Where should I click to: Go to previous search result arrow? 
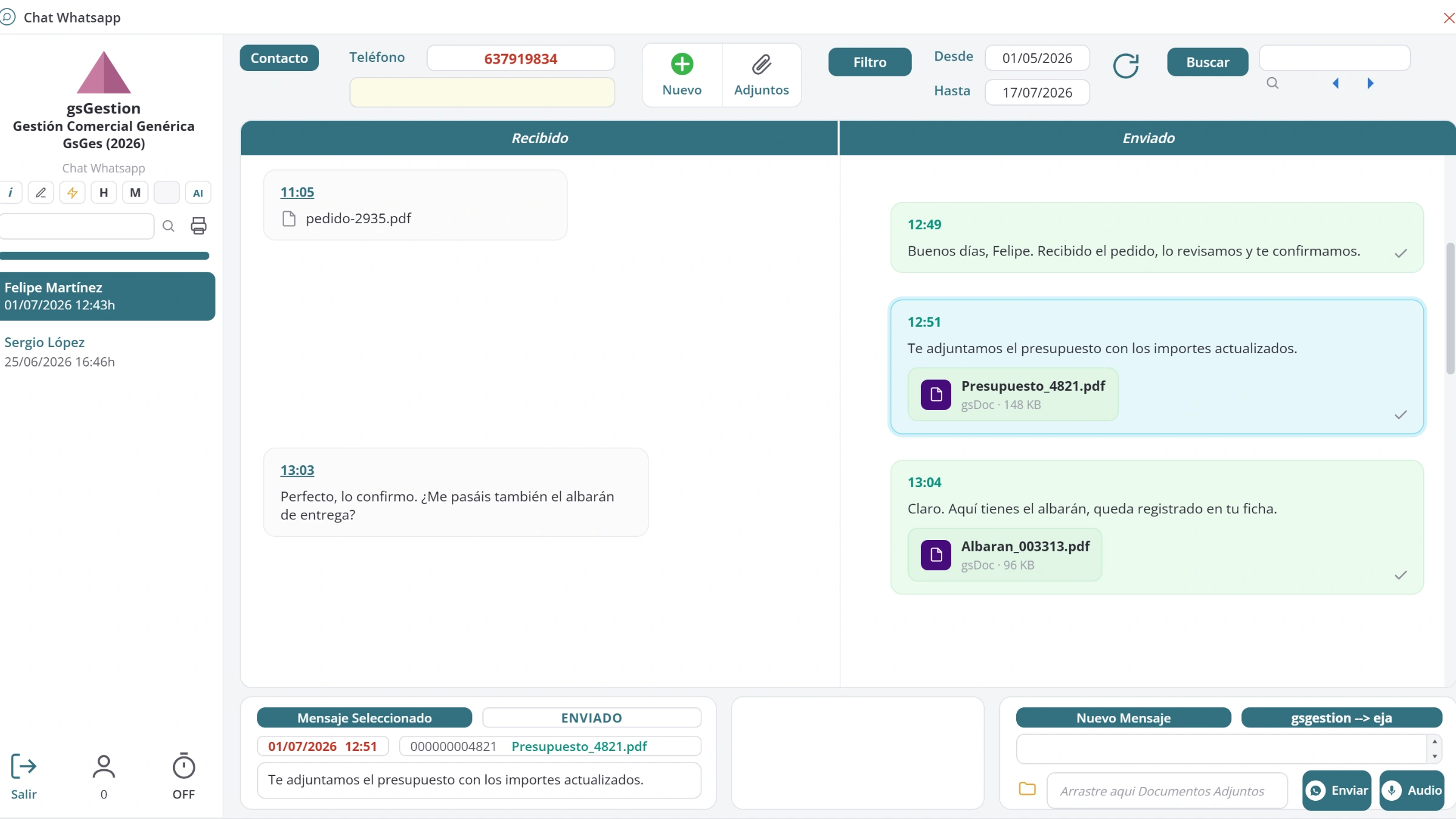click(x=1335, y=83)
